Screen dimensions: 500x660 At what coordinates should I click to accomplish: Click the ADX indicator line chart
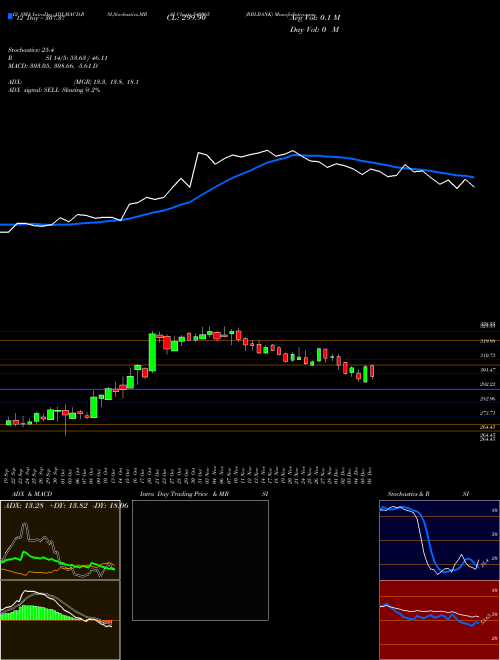[60, 540]
